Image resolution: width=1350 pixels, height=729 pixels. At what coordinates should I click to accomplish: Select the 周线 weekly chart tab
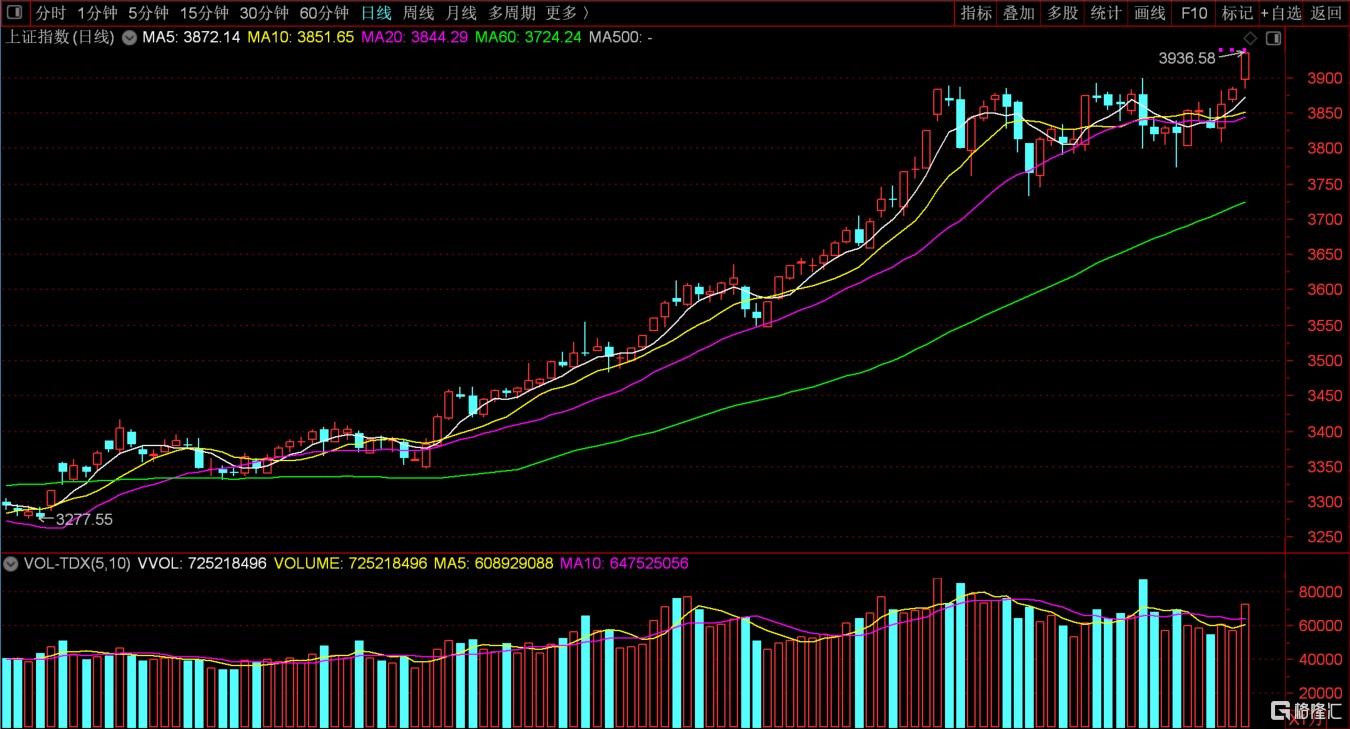click(418, 13)
